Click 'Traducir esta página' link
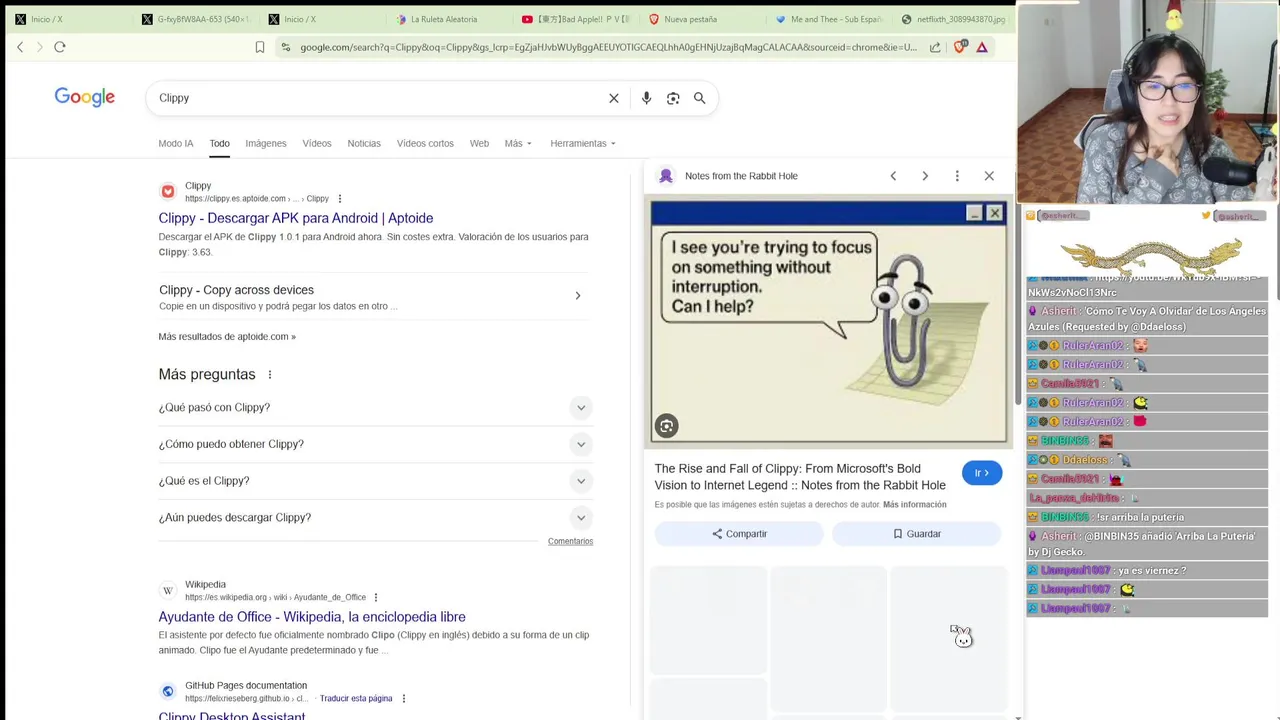 tap(356, 698)
